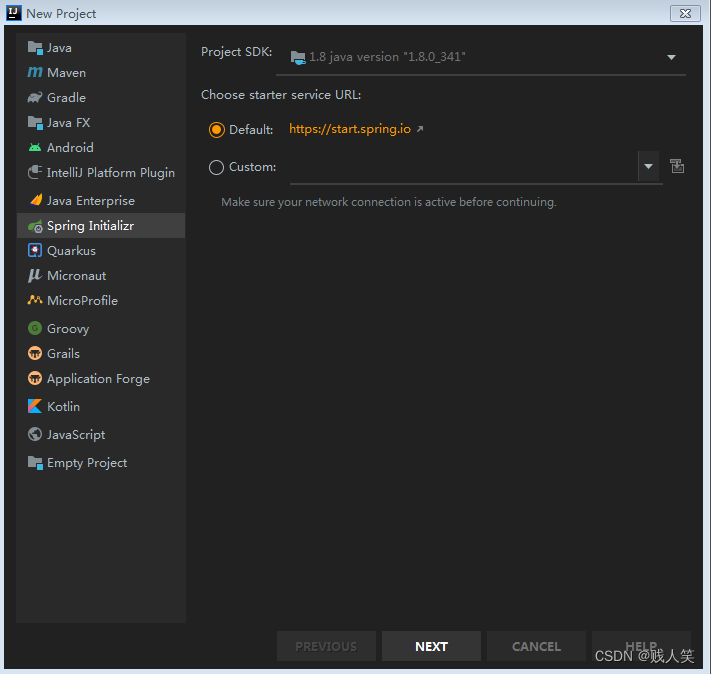Click the PREVIOUS button
This screenshot has height=674, width=711.
coord(326,646)
